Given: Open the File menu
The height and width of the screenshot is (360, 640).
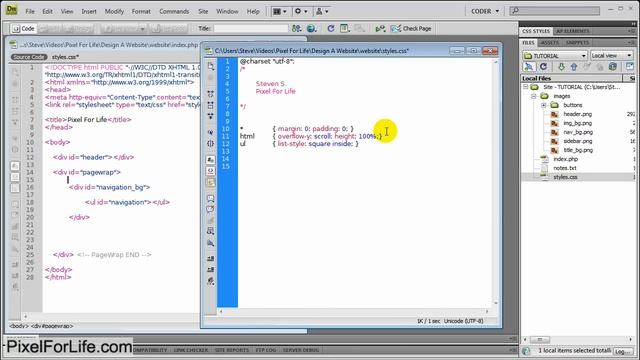Looking at the screenshot, I should [x=30, y=11].
